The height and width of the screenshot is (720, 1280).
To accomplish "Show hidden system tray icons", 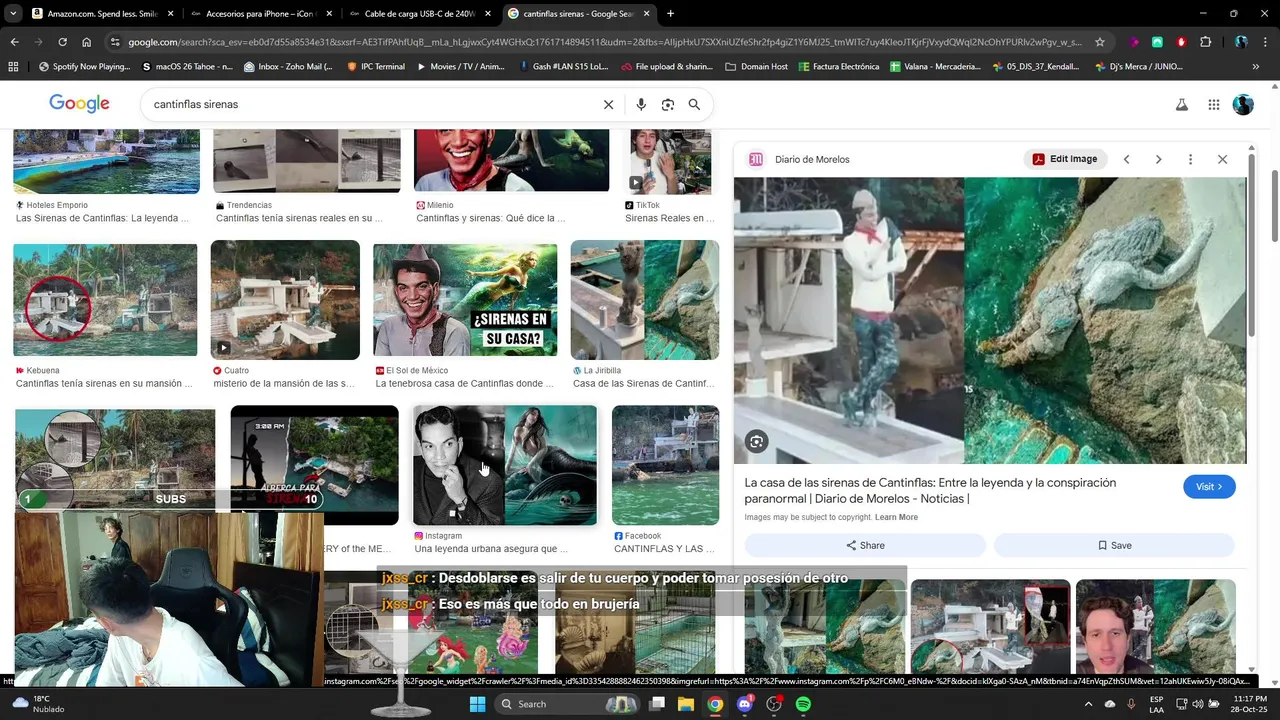I will 1089,704.
